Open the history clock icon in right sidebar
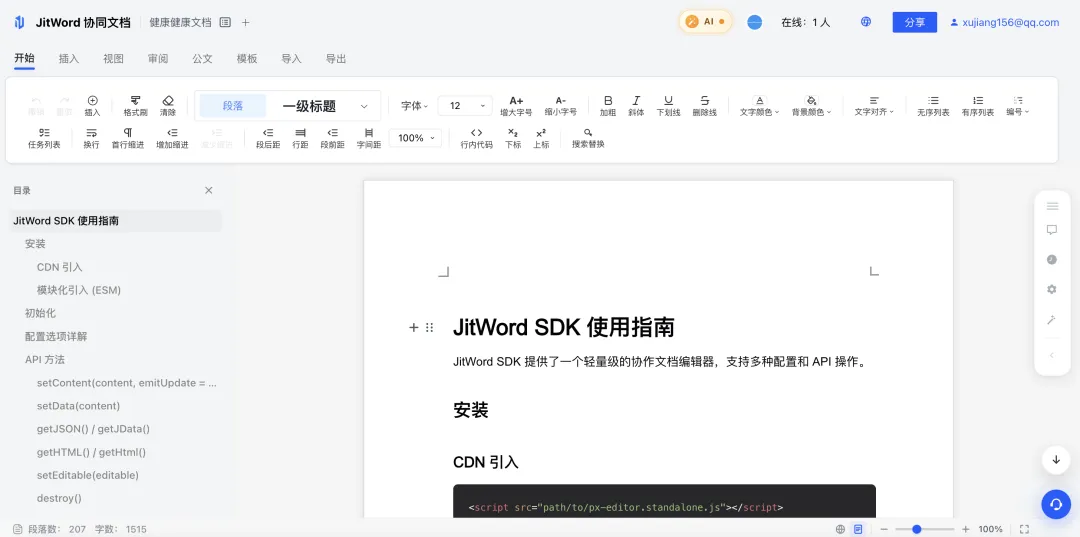Screen dimensions: 1080x537 1052,260
